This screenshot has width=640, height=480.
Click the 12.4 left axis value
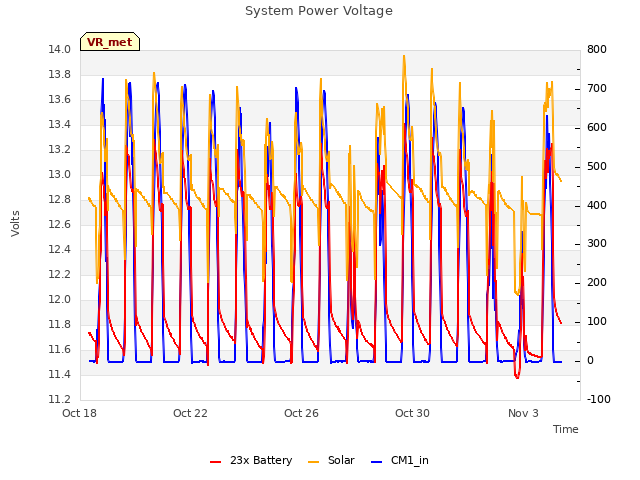pos(60,249)
